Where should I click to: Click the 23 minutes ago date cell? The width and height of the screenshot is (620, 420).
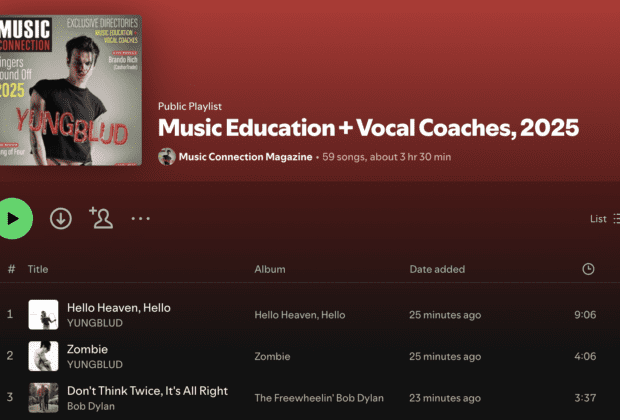(445, 398)
